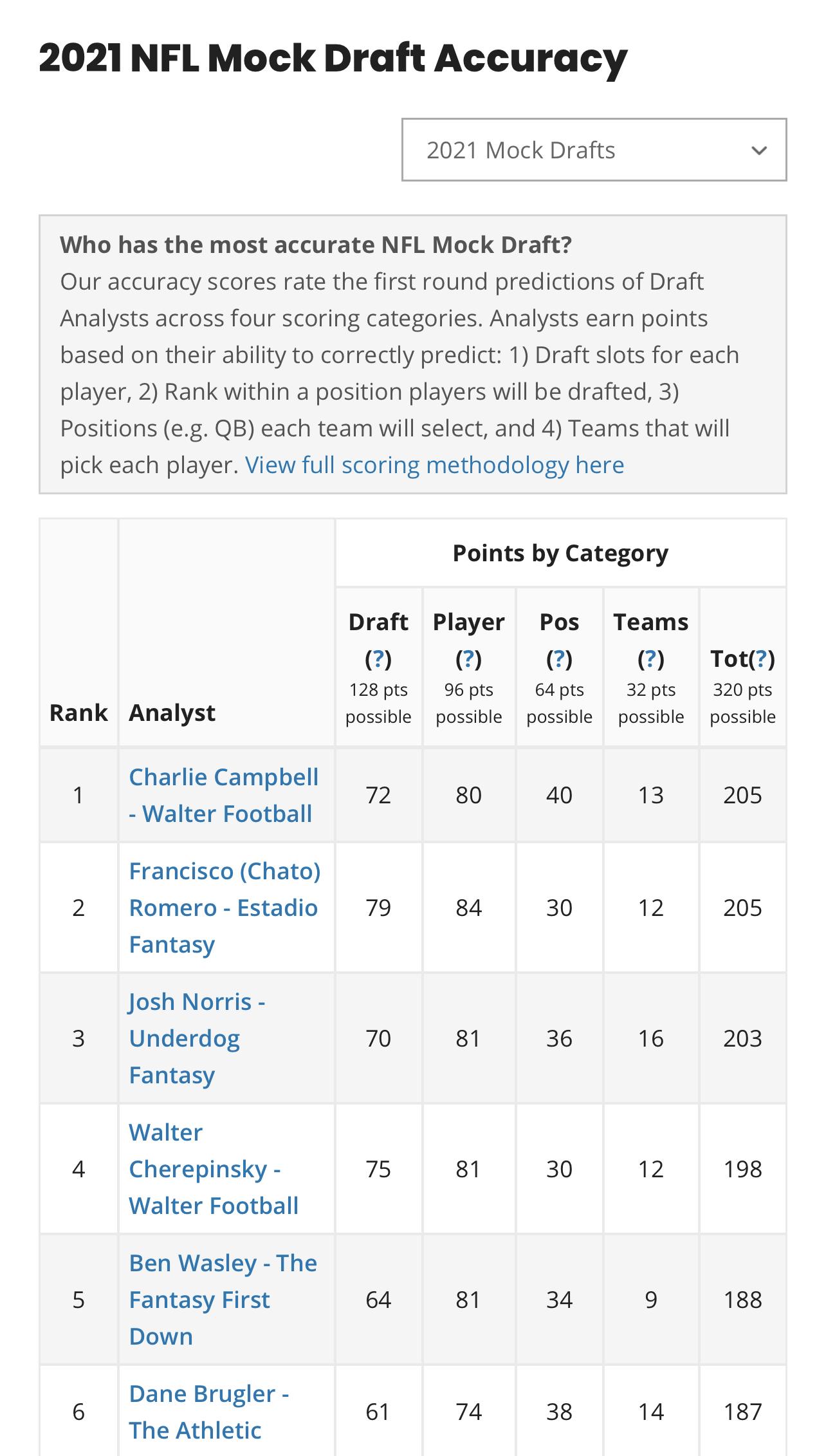The image size is (826, 1456).
Task: Open Walter Cherepinsky - Walter Football link
Action: [214, 1169]
